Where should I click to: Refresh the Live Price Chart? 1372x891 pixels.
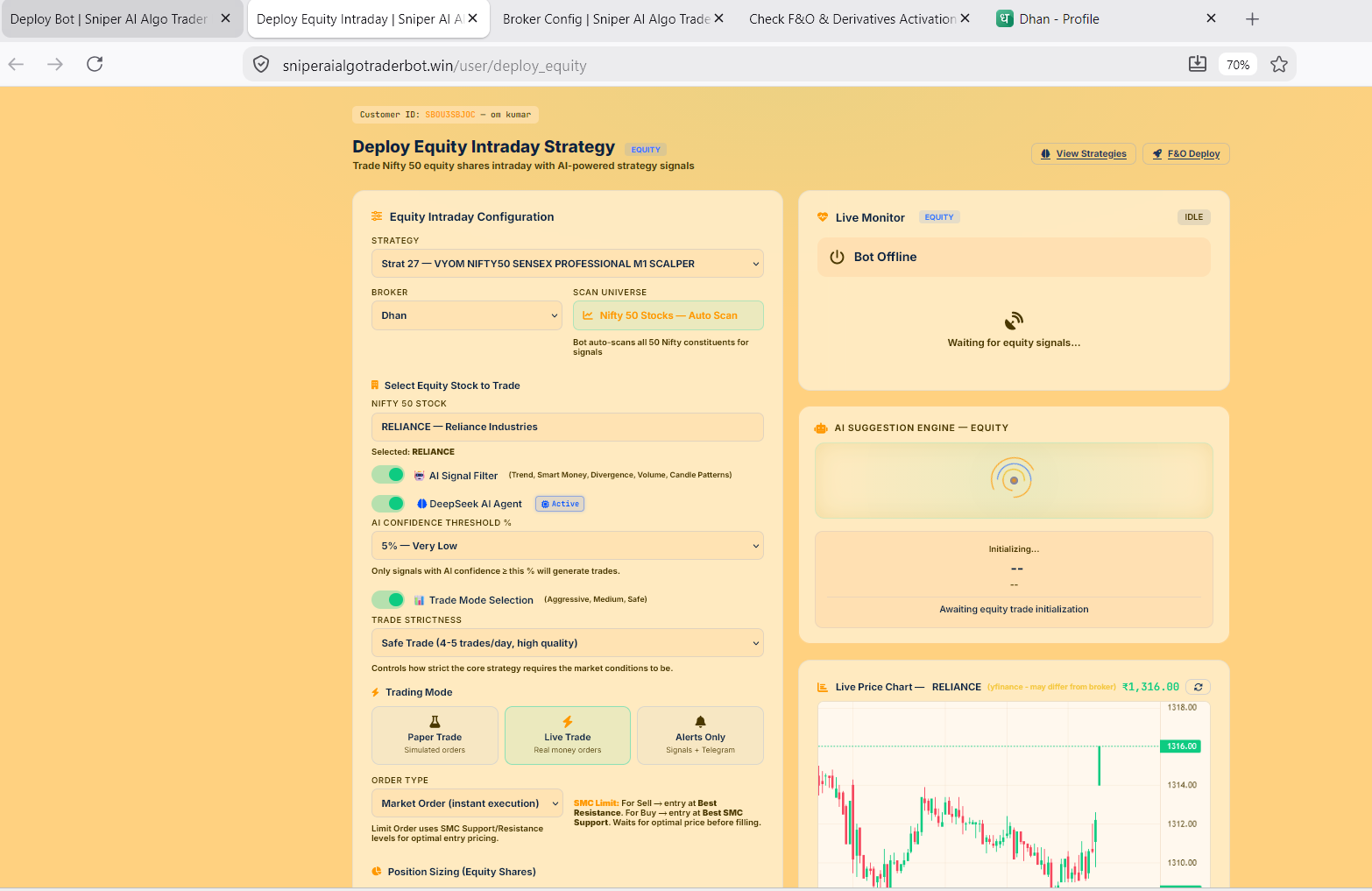coord(1198,687)
